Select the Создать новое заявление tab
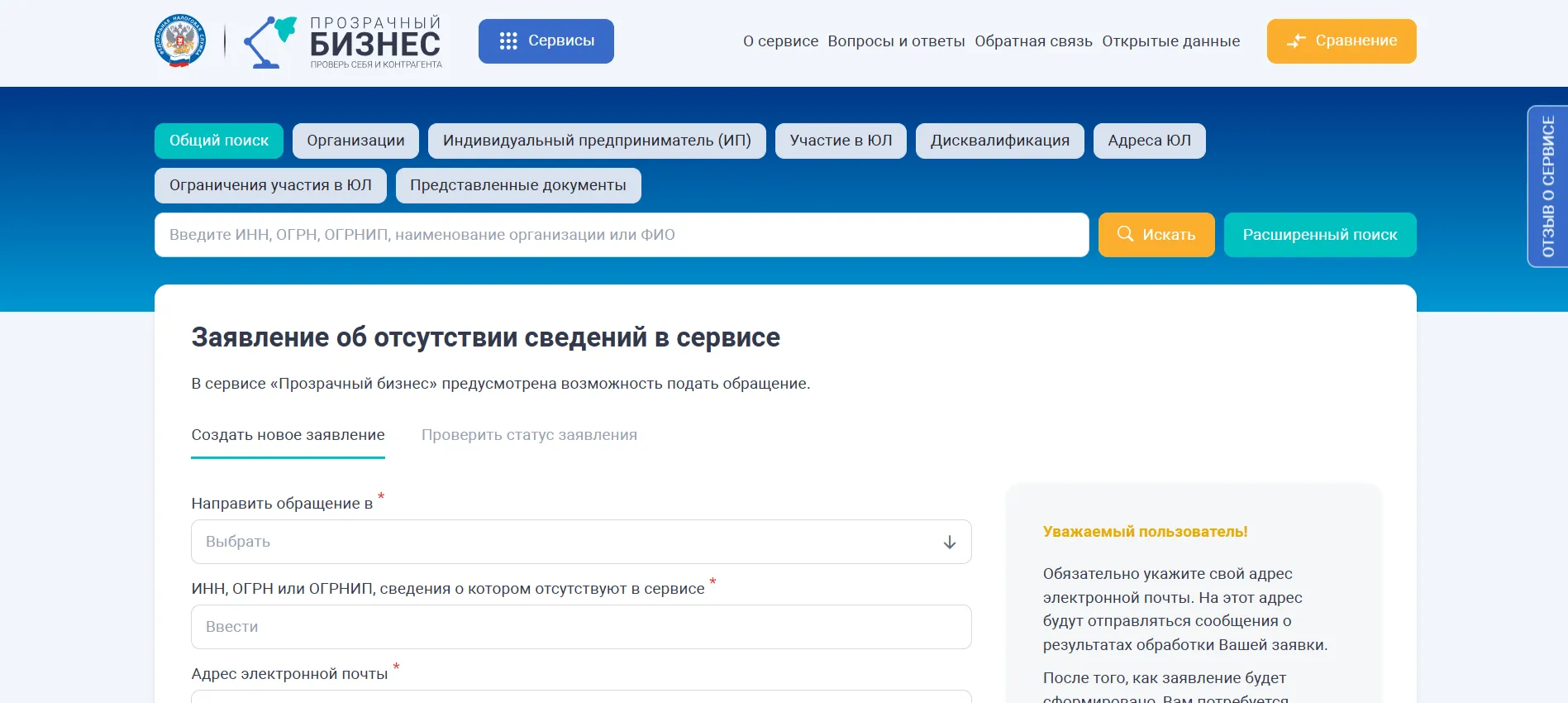 [x=288, y=435]
